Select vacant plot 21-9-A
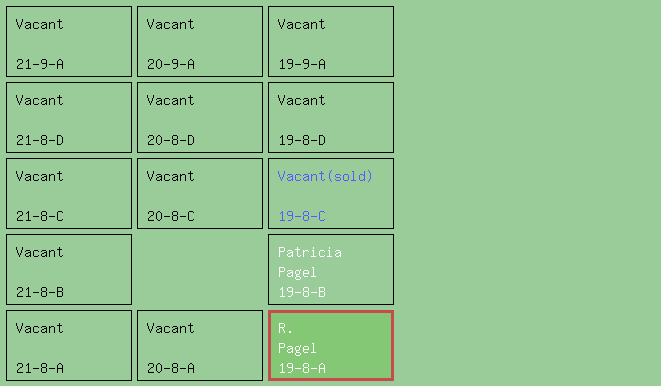661x386 pixels. [x=69, y=41]
